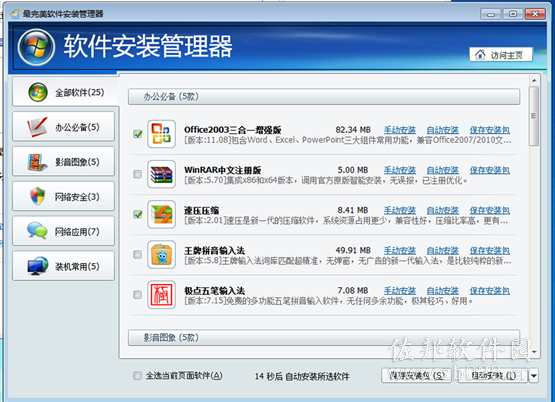Click 保存安装包 link for WinRAR

tap(490, 170)
